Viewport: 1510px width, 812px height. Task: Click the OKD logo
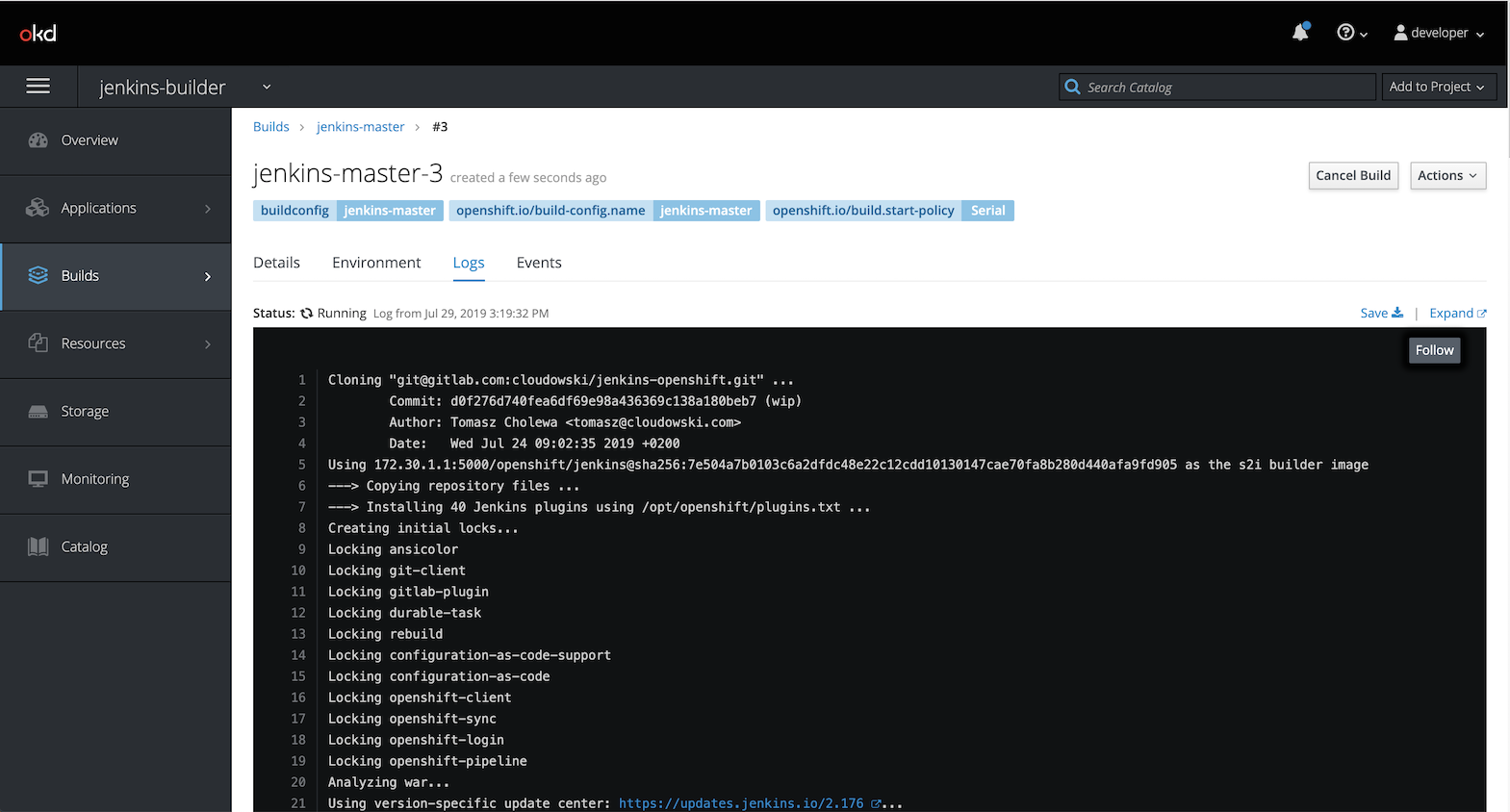tap(38, 34)
